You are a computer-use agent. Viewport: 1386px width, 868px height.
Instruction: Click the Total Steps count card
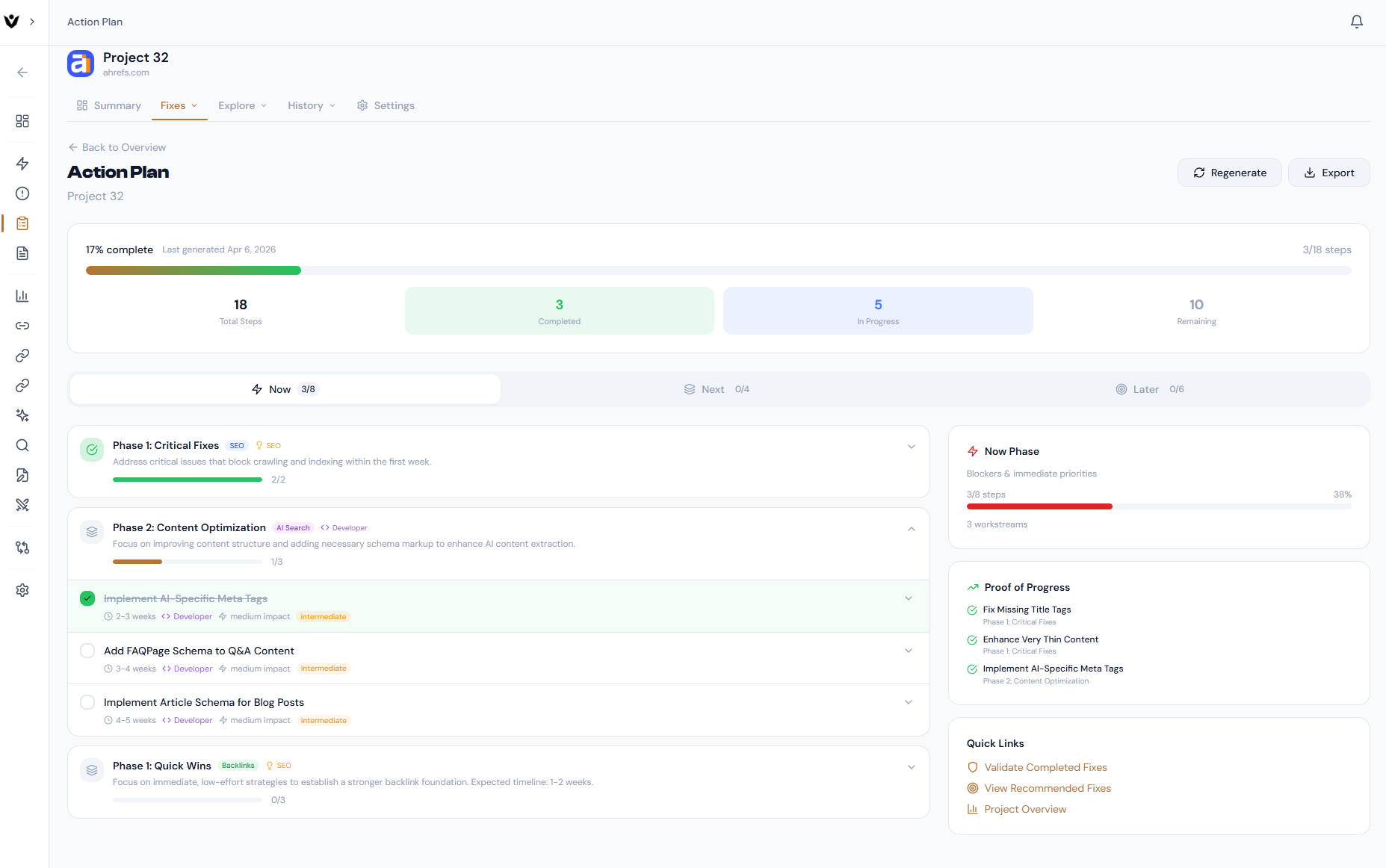point(241,311)
